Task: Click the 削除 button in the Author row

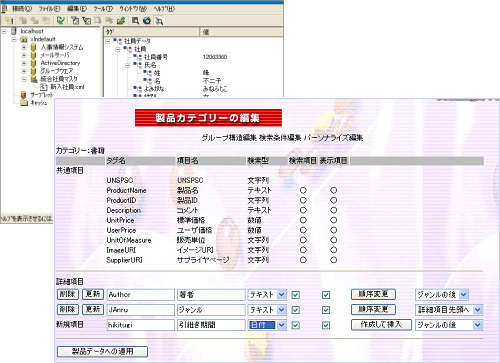Action: click(x=68, y=294)
